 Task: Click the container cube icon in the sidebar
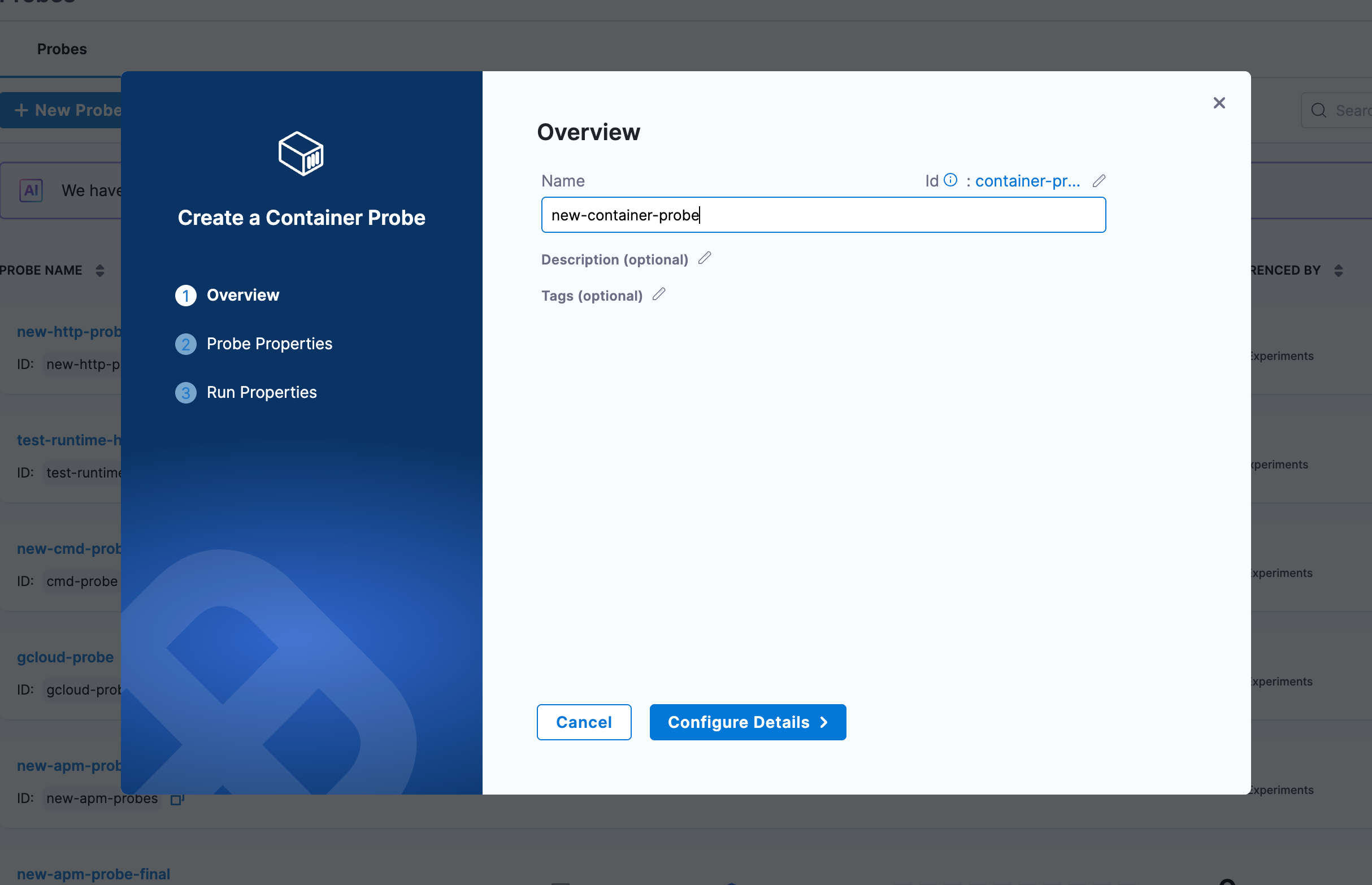coord(301,154)
